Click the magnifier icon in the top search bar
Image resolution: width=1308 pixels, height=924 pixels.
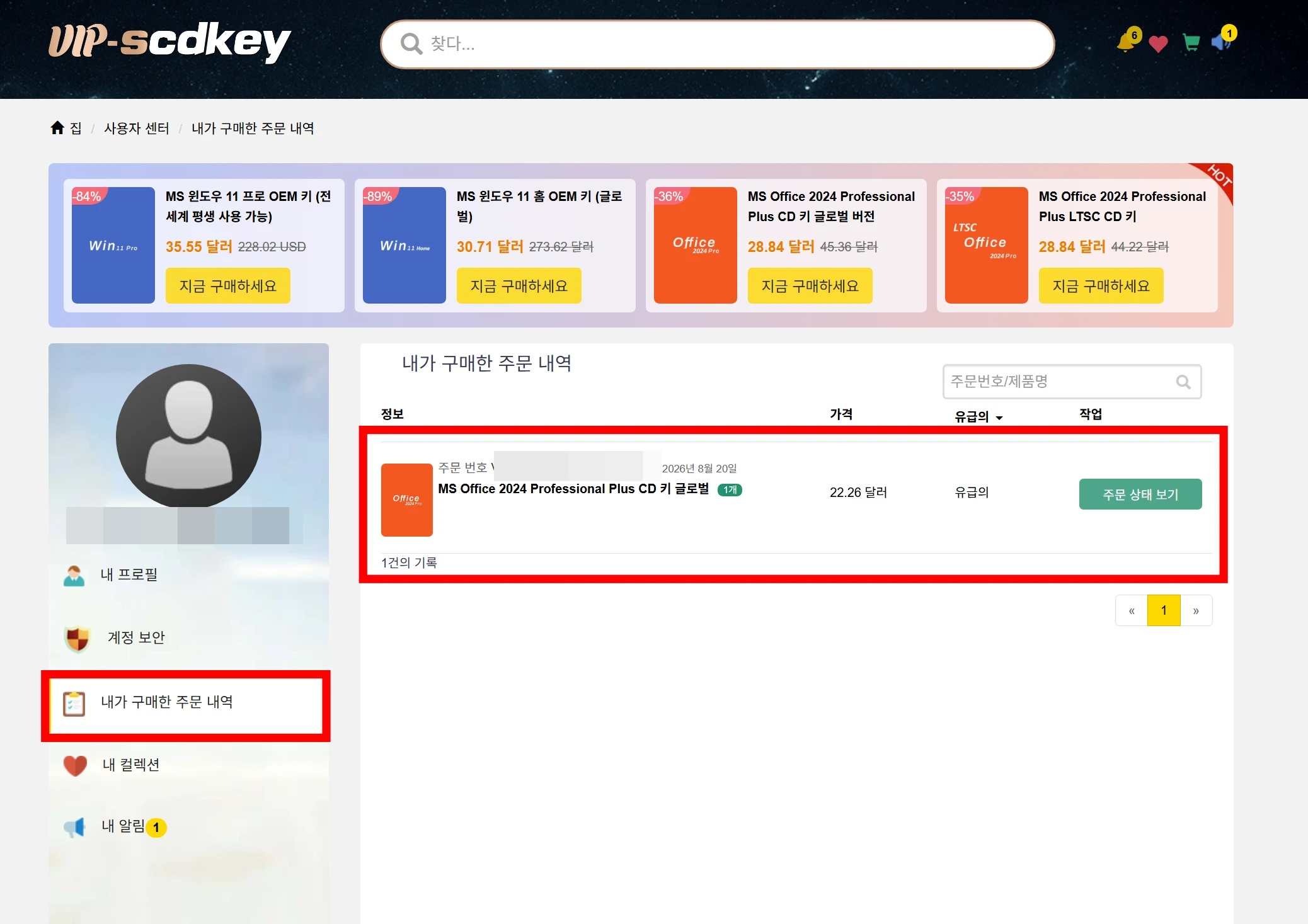[411, 43]
